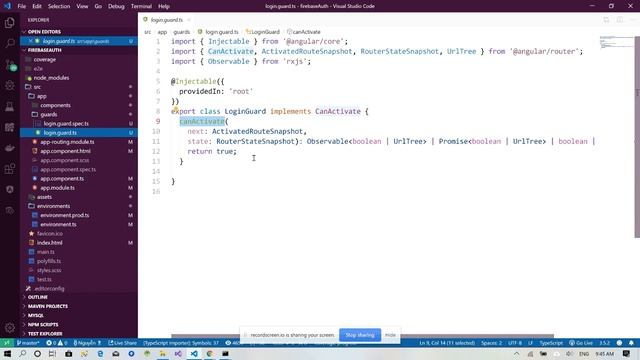Click the split editor icon at top right
Viewport: 640px width, 360px height.
620,20
